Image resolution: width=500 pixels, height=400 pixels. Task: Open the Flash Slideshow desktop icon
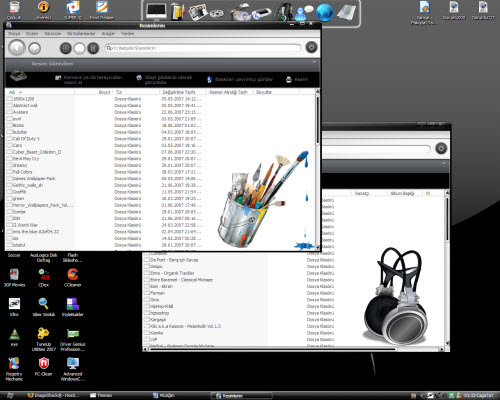(73, 257)
